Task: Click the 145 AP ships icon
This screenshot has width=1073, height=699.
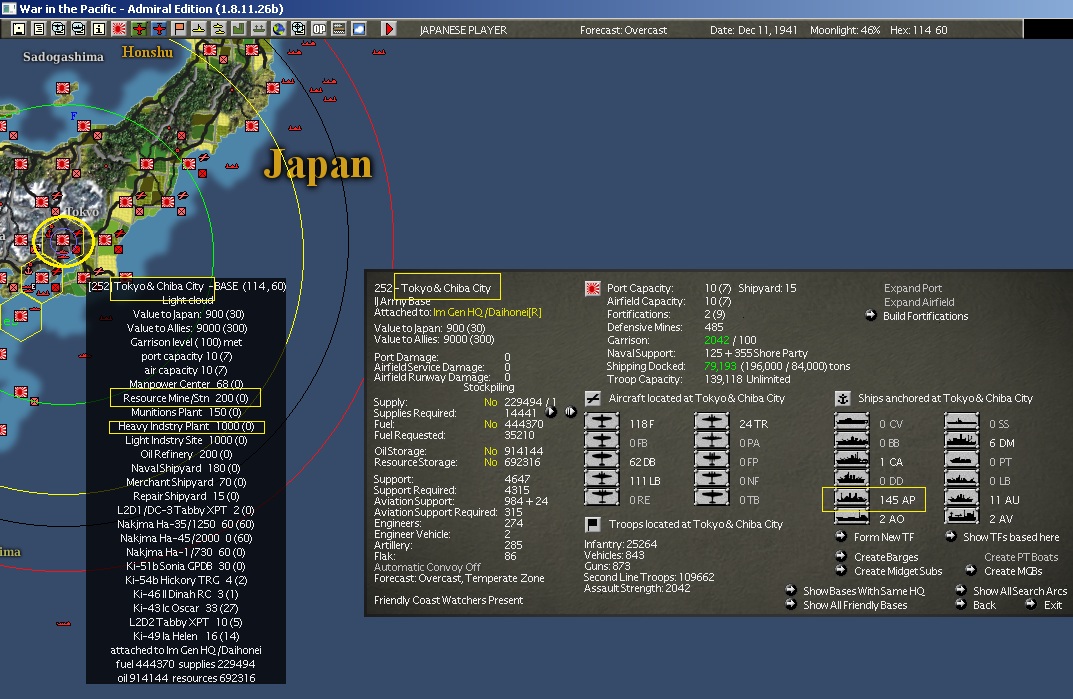Action: tap(852, 499)
